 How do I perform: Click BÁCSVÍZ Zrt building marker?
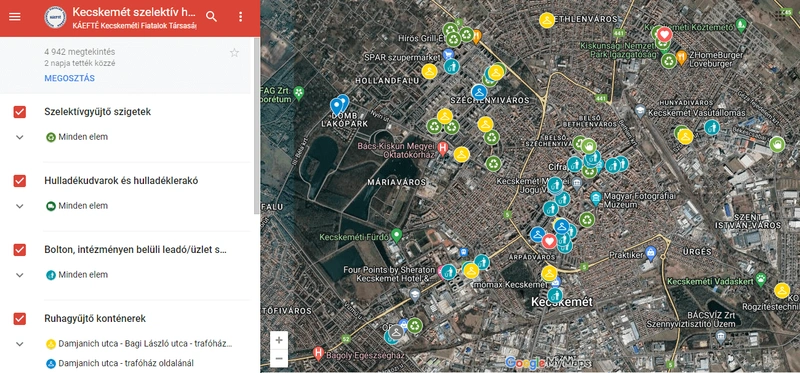pyautogui.click(x=720, y=336)
